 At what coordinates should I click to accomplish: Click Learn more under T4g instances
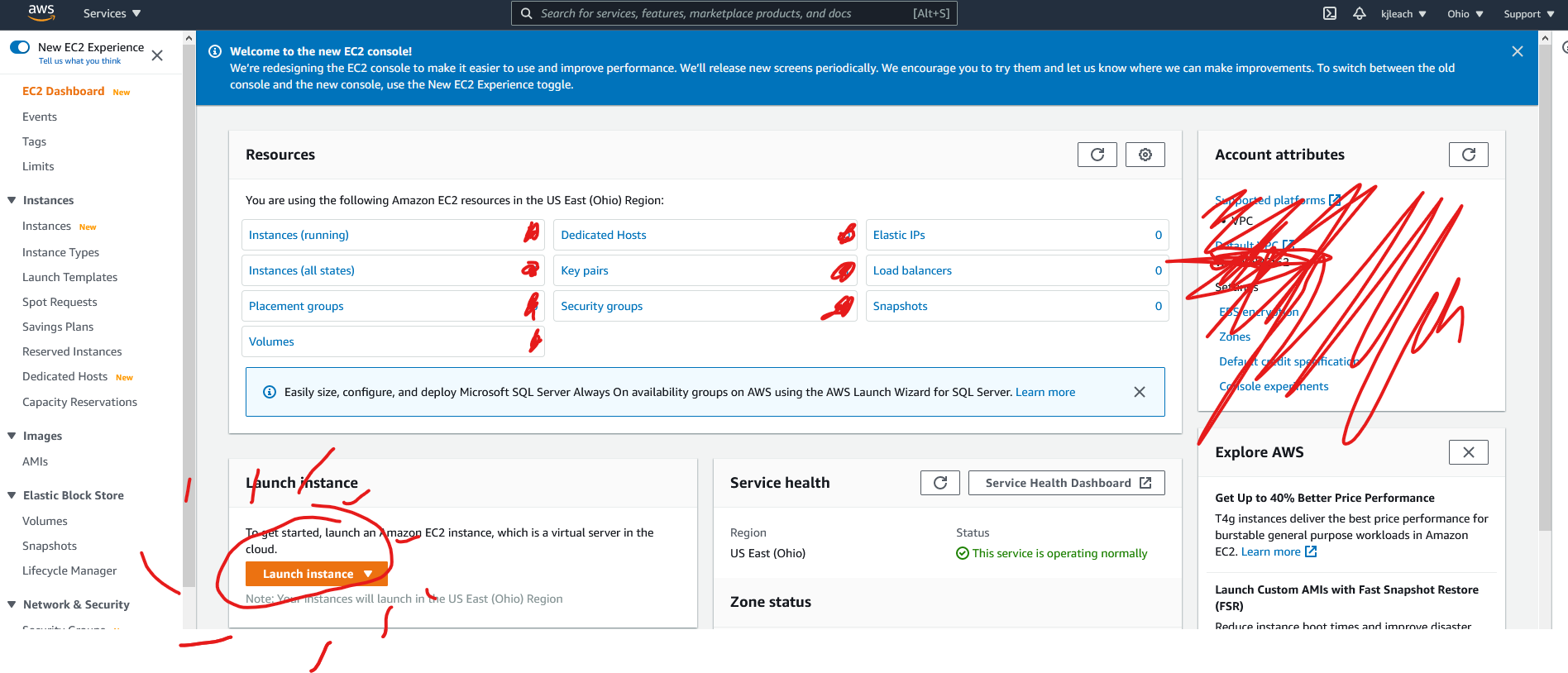pos(1270,551)
